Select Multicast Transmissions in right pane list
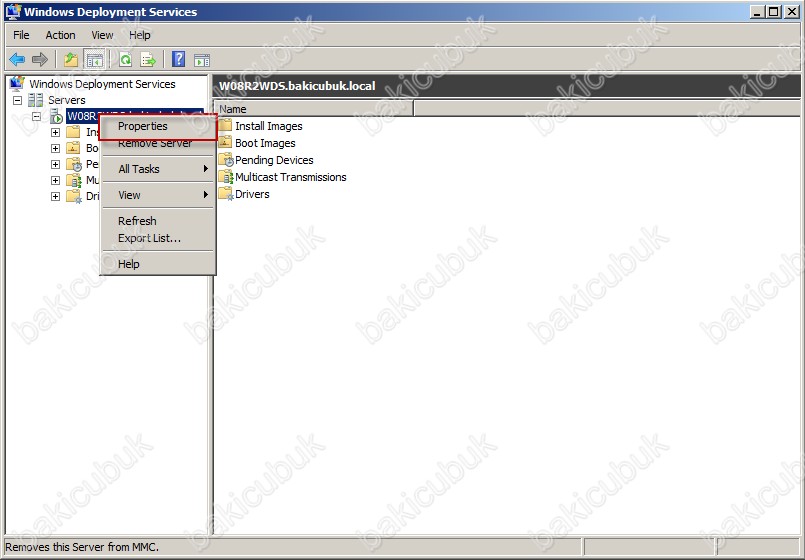The height and width of the screenshot is (560, 805). 291,177
